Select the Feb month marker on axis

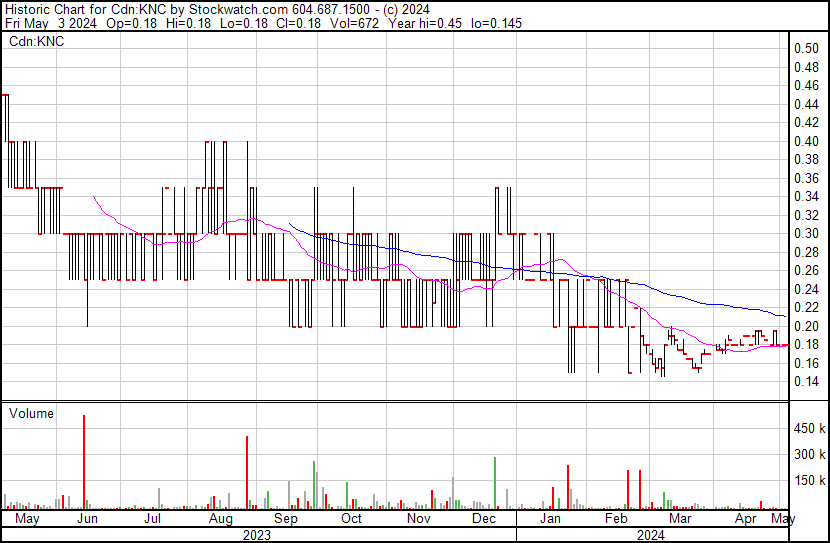pos(615,519)
